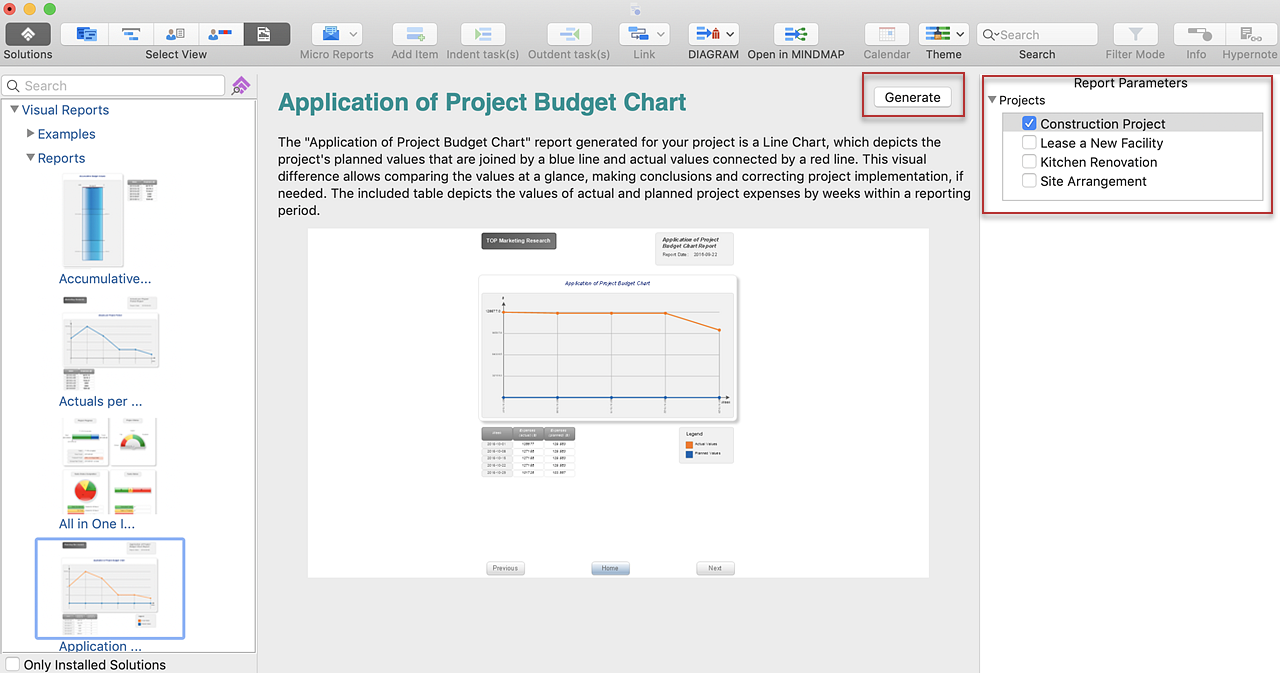This screenshot has width=1280, height=673.
Task: Collapse the Reports tree node
Action: [30, 158]
